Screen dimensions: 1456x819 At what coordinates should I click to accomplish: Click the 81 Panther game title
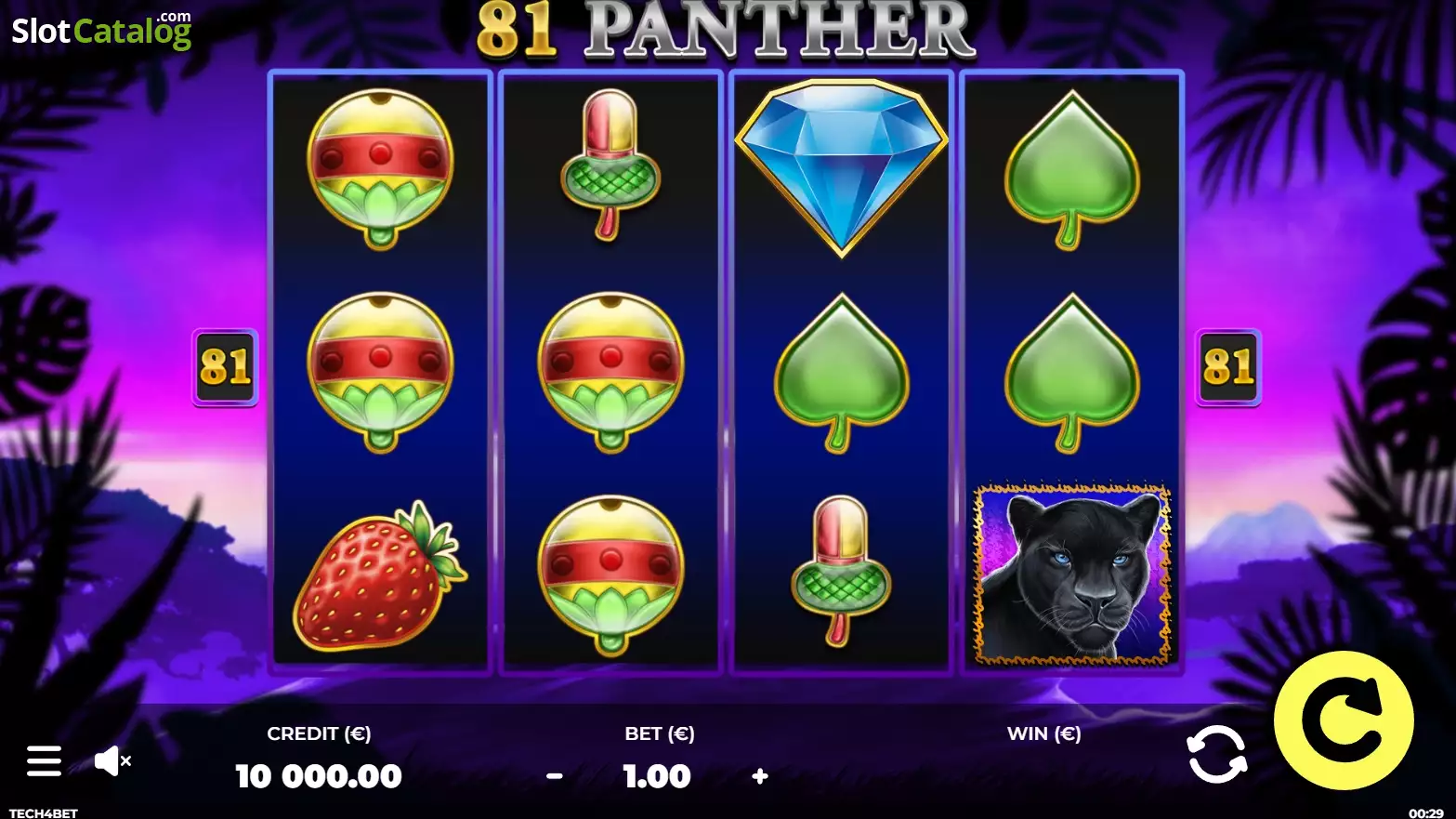pos(726,30)
